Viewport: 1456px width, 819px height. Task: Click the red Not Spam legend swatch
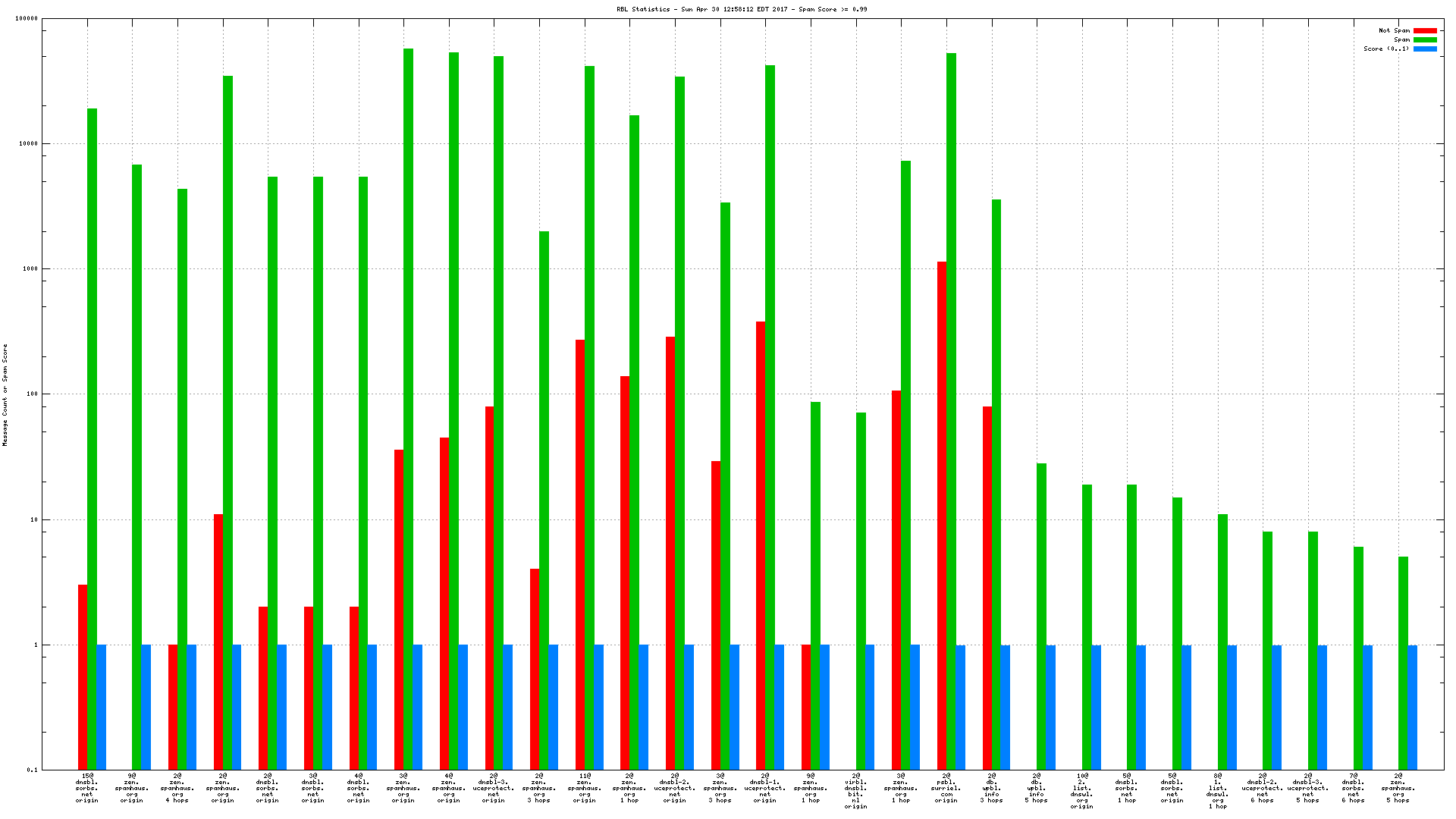pos(1425,31)
